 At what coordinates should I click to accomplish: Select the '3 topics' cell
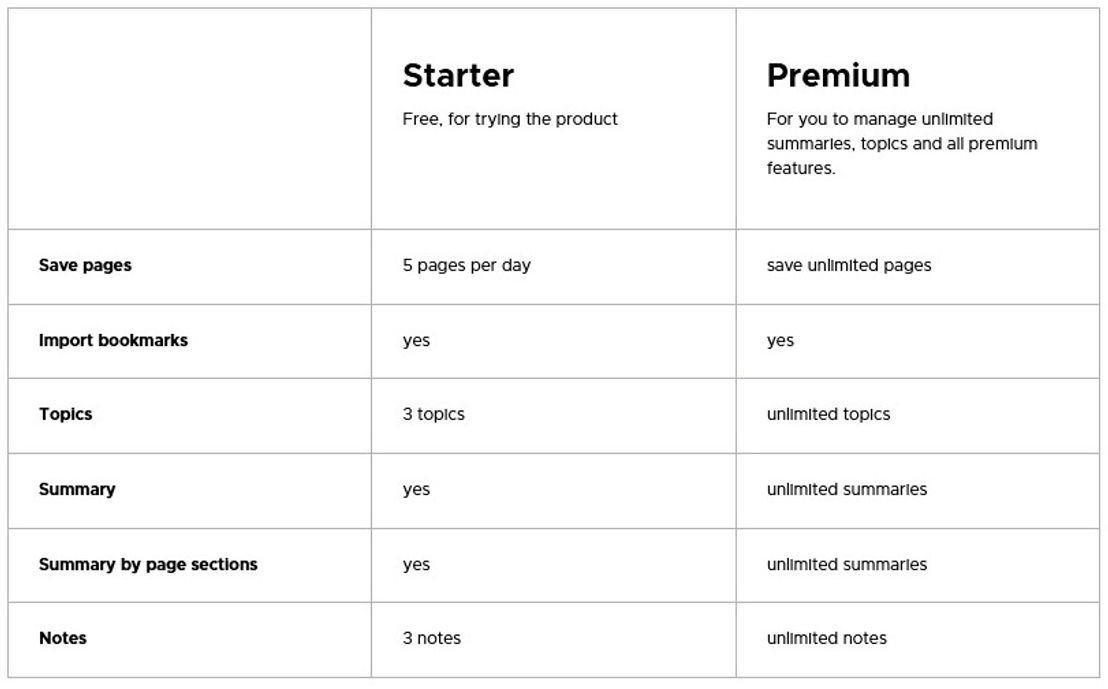pyautogui.click(x=433, y=414)
